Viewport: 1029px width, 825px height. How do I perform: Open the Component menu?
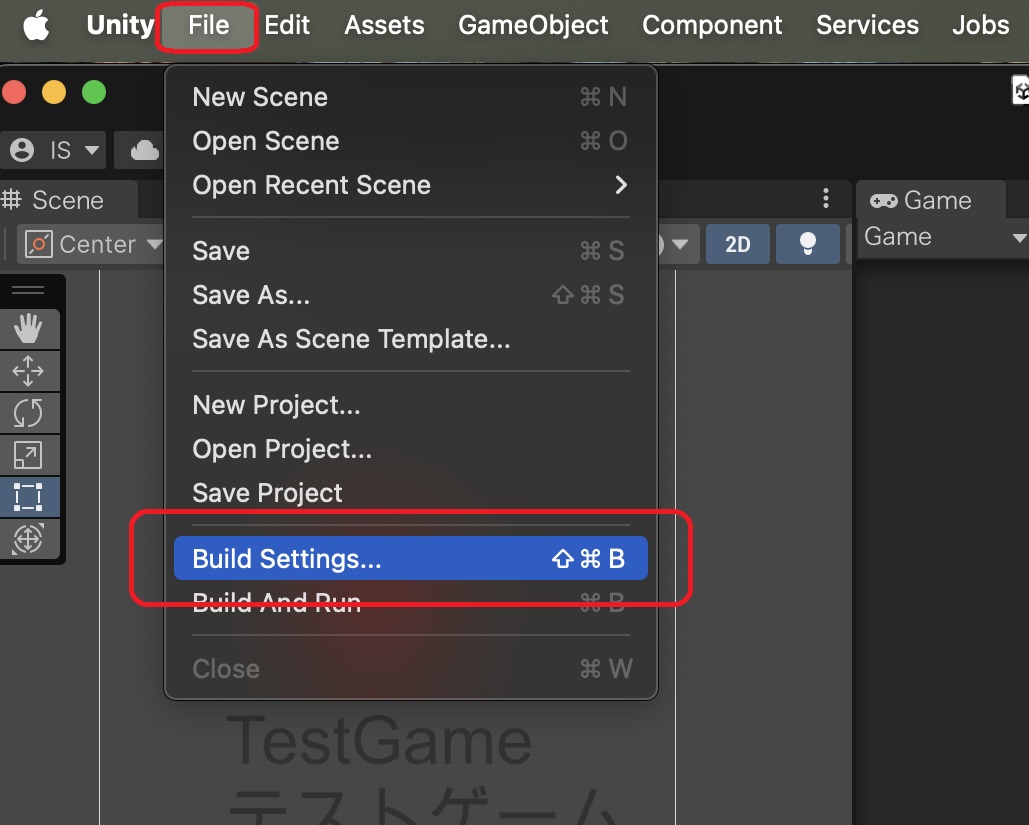pos(712,25)
